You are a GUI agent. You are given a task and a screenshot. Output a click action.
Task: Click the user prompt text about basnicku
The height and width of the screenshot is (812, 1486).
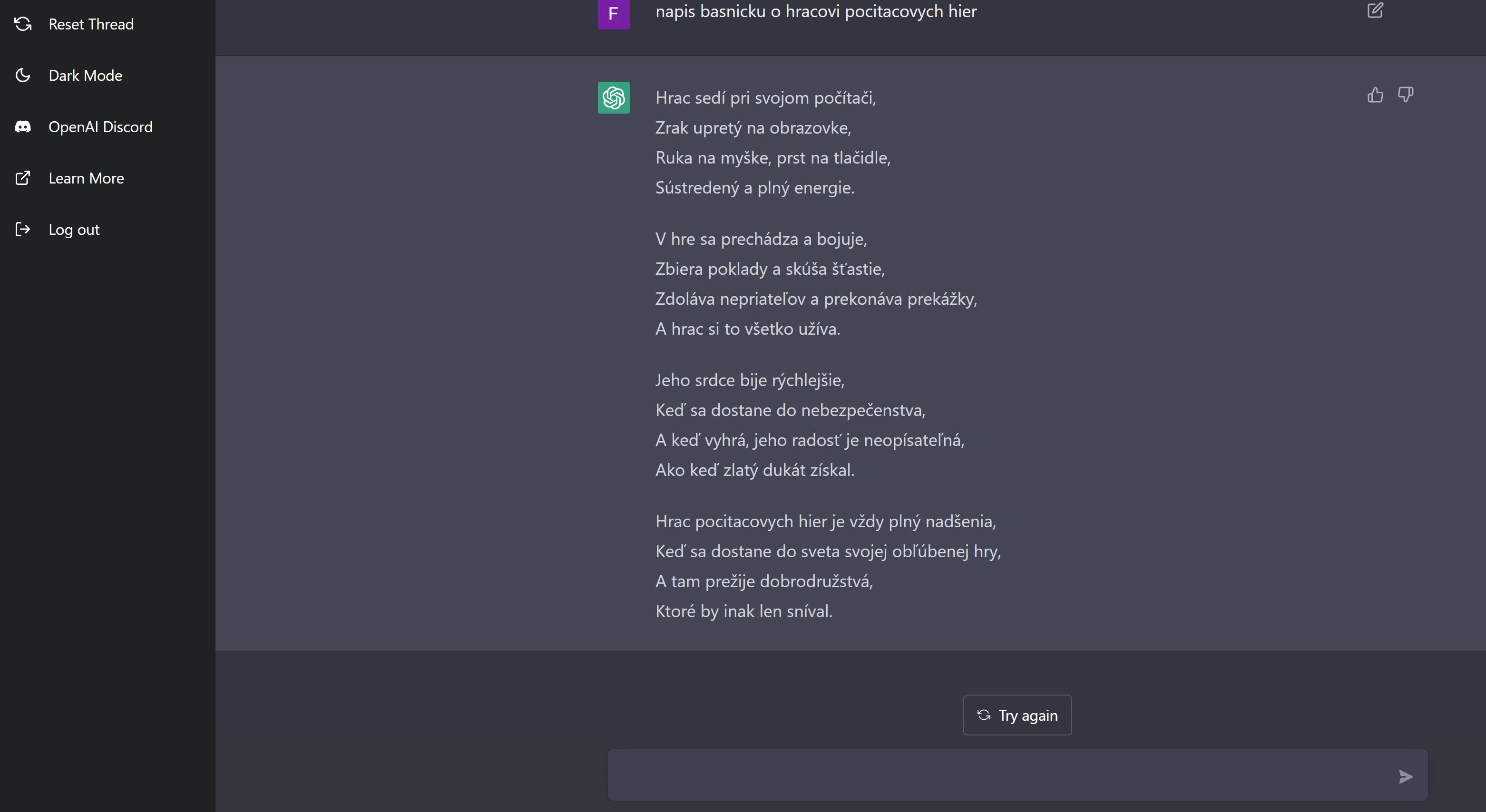(x=816, y=11)
